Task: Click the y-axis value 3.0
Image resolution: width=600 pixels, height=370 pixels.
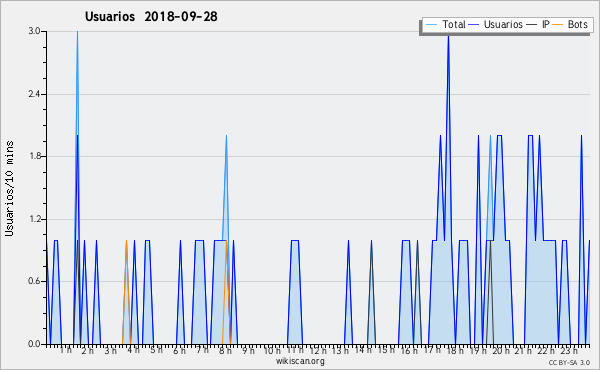Action: pos(34,31)
